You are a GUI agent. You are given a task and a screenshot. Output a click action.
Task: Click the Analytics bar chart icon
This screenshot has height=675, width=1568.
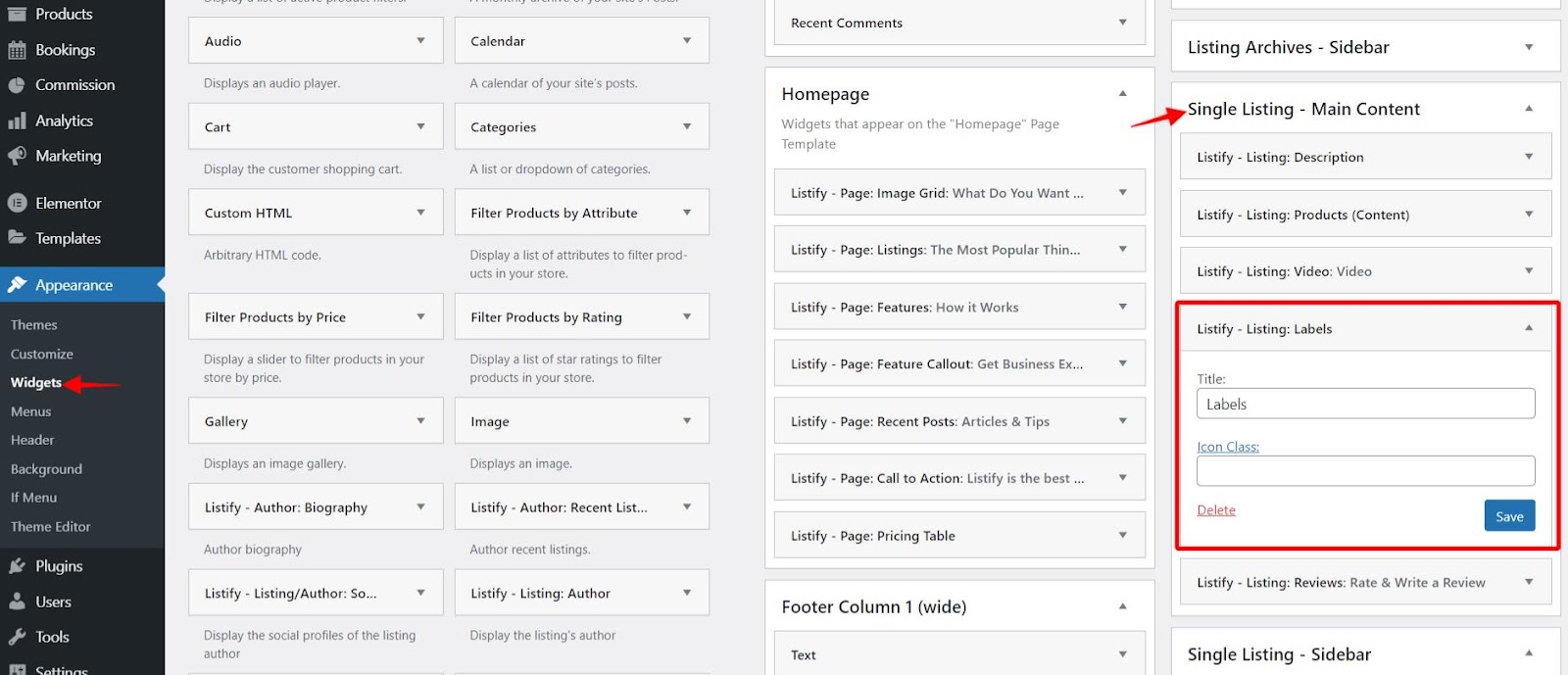[17, 121]
